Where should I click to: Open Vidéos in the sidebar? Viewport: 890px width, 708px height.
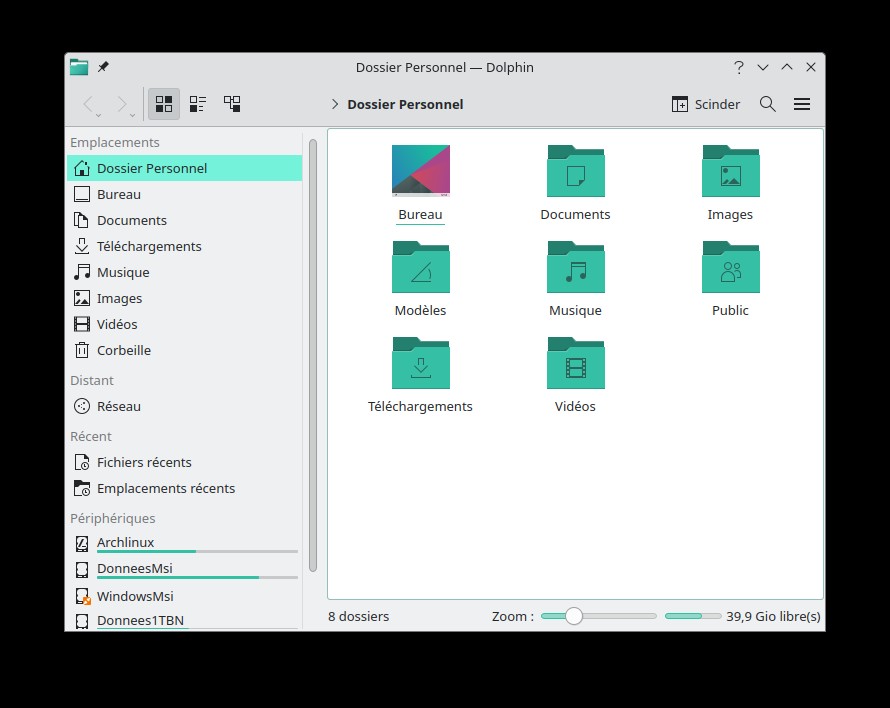[184, 324]
